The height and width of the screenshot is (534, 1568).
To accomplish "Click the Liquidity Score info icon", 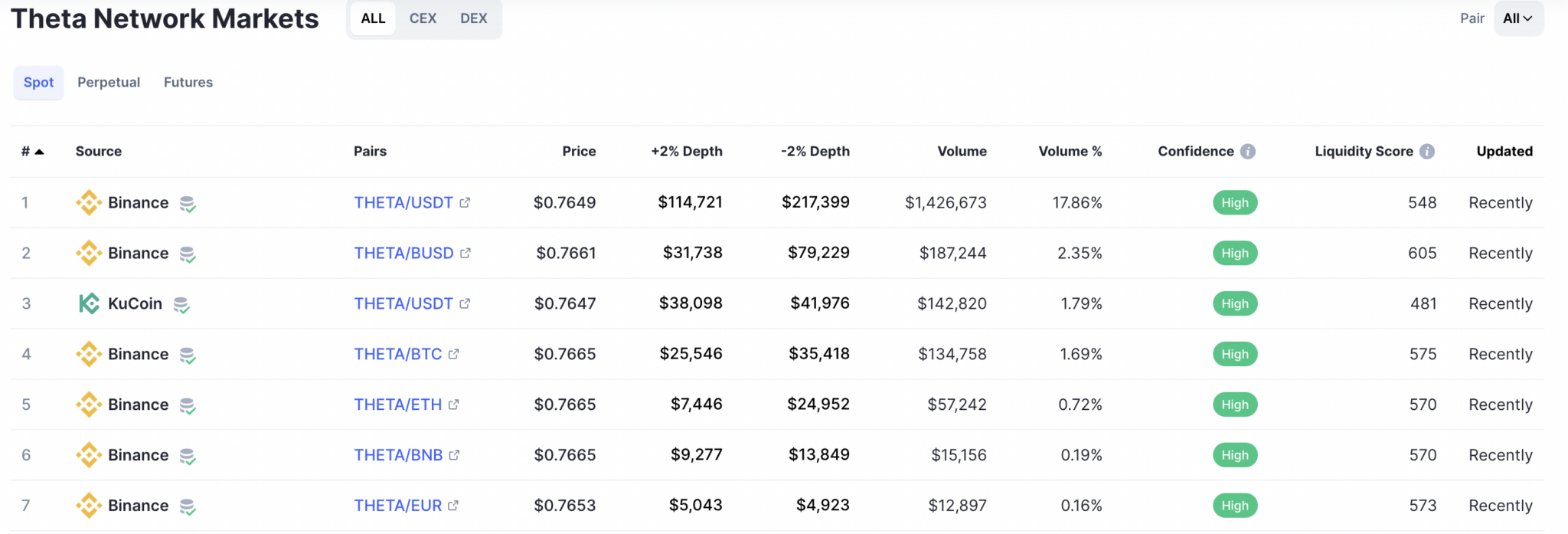I will click(x=1427, y=152).
